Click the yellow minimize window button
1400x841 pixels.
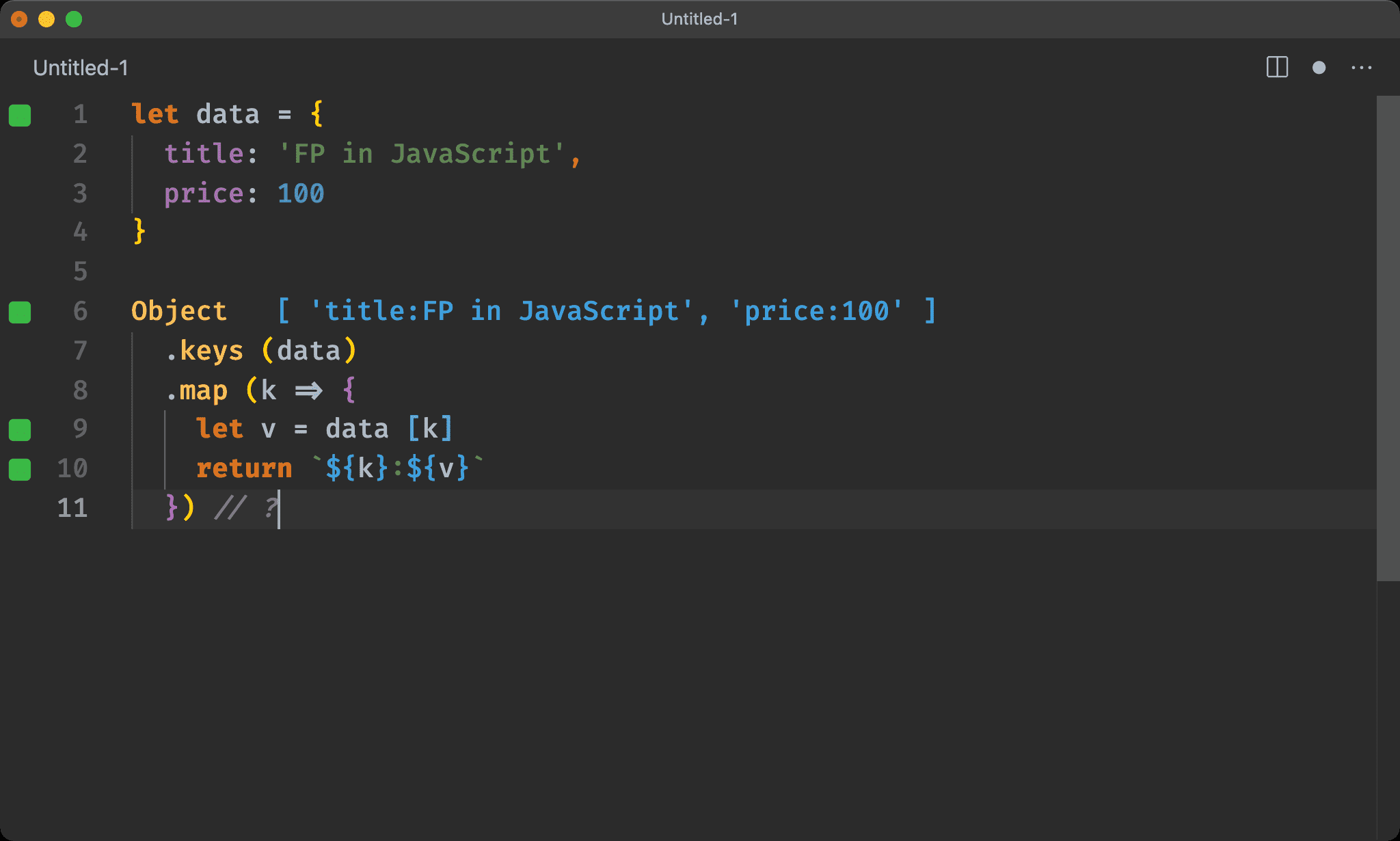point(46,19)
